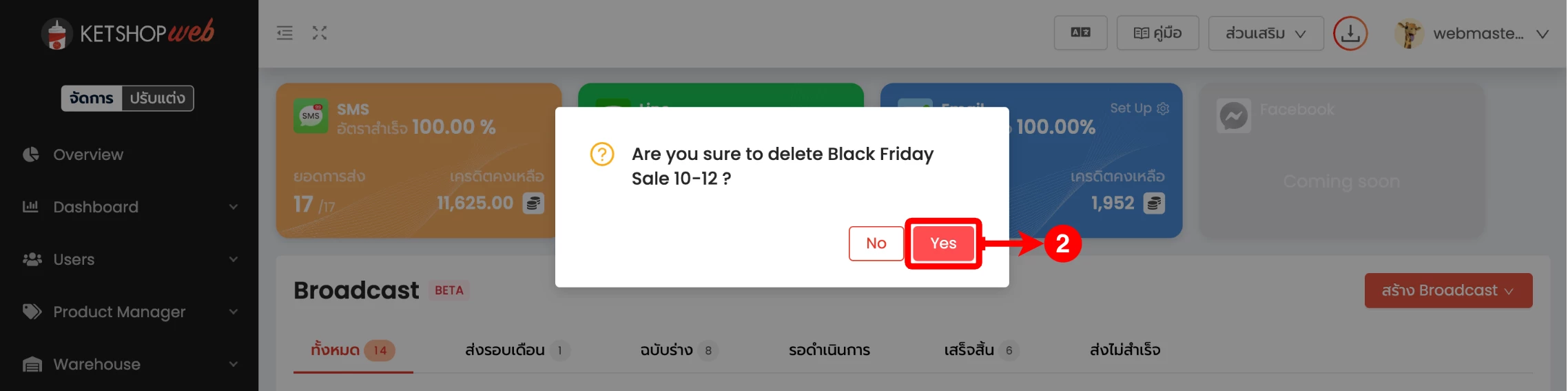
Task: Click the webmaster profile avatar
Action: pyautogui.click(x=1409, y=33)
